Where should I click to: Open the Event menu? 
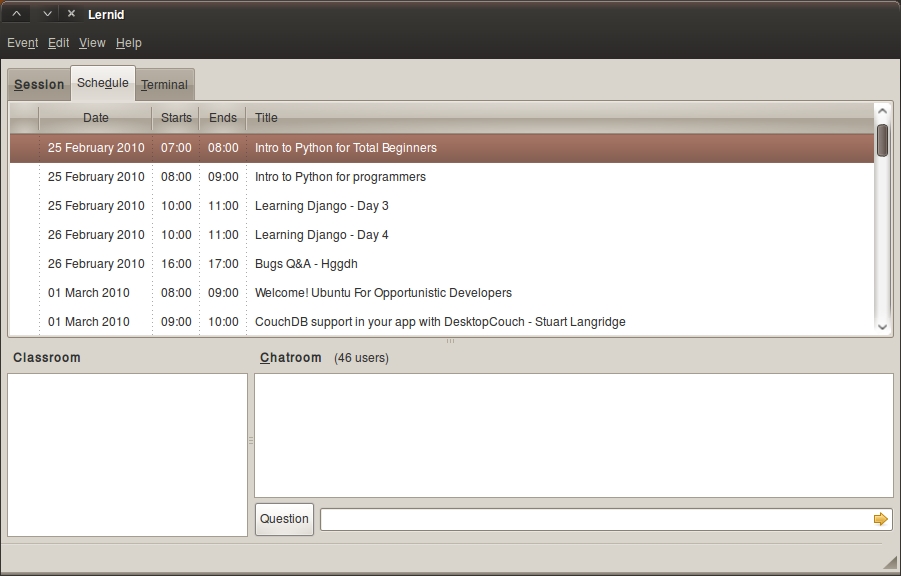[x=22, y=43]
